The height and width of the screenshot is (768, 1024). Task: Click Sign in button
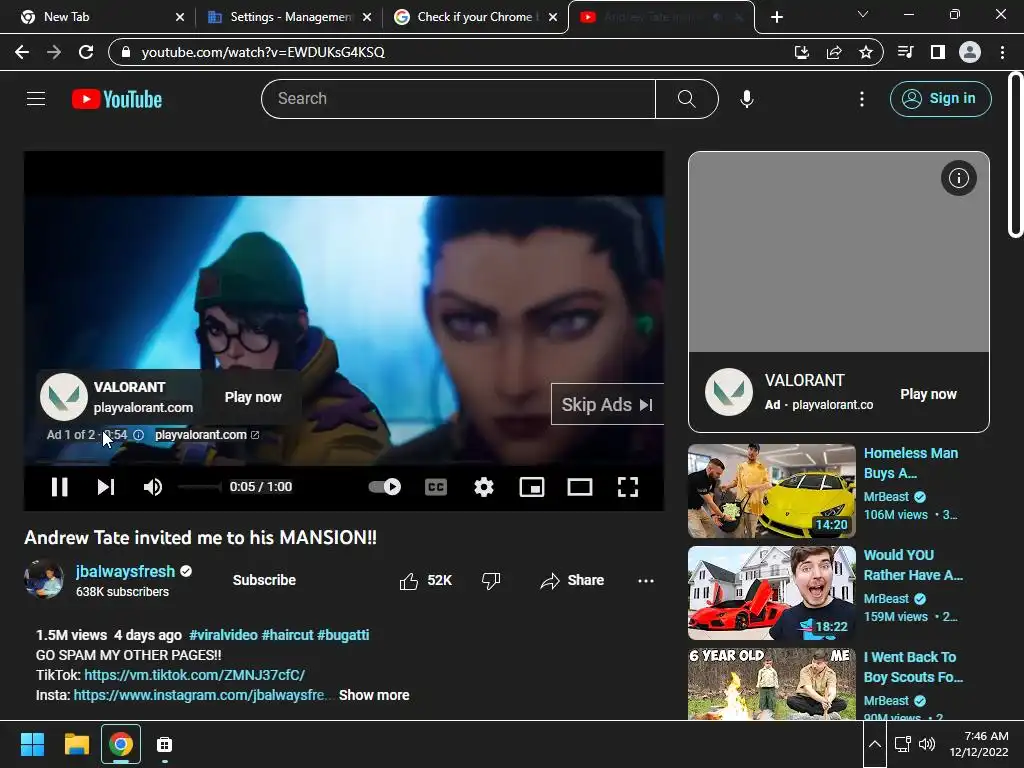[940, 99]
